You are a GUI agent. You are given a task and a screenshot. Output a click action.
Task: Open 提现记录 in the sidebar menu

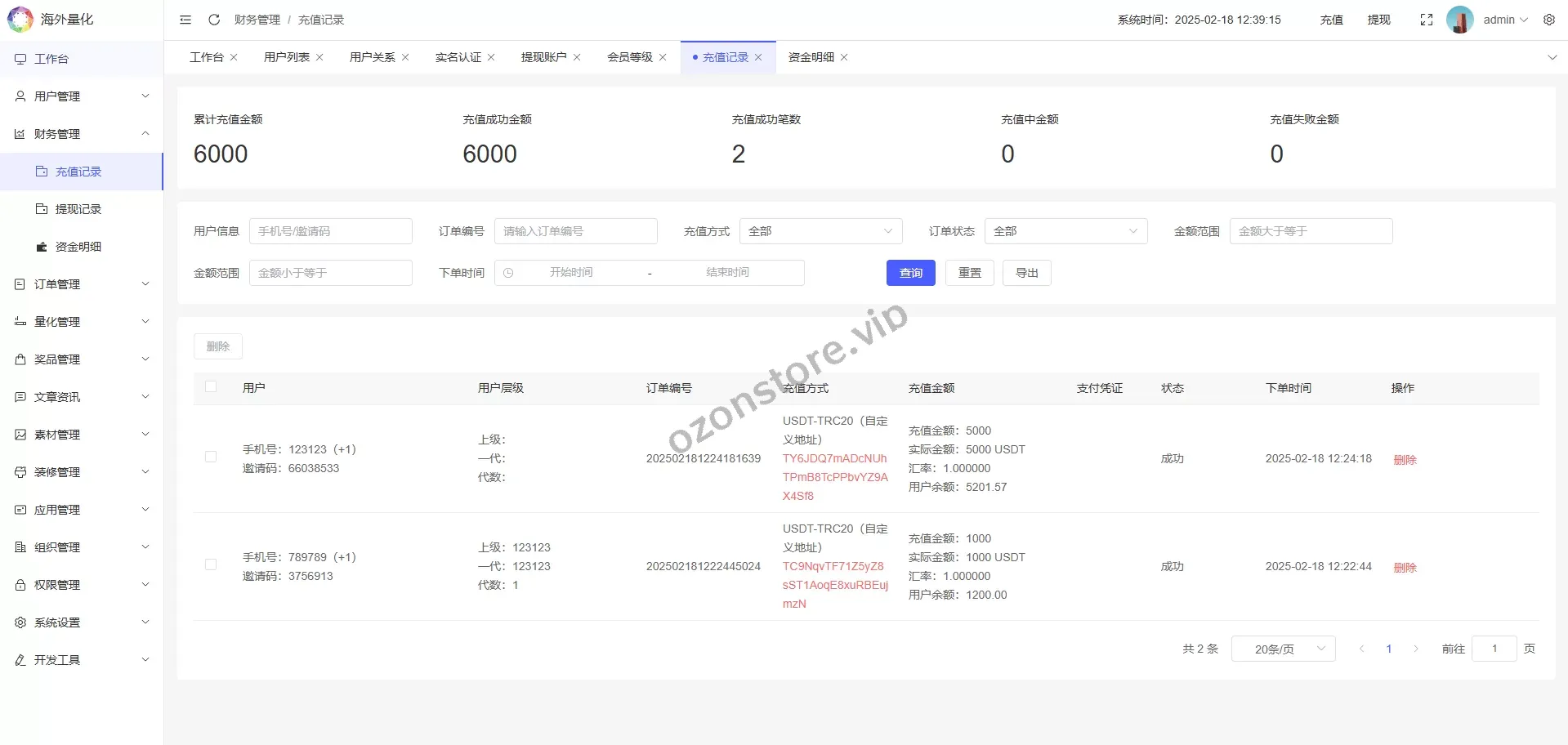78,209
